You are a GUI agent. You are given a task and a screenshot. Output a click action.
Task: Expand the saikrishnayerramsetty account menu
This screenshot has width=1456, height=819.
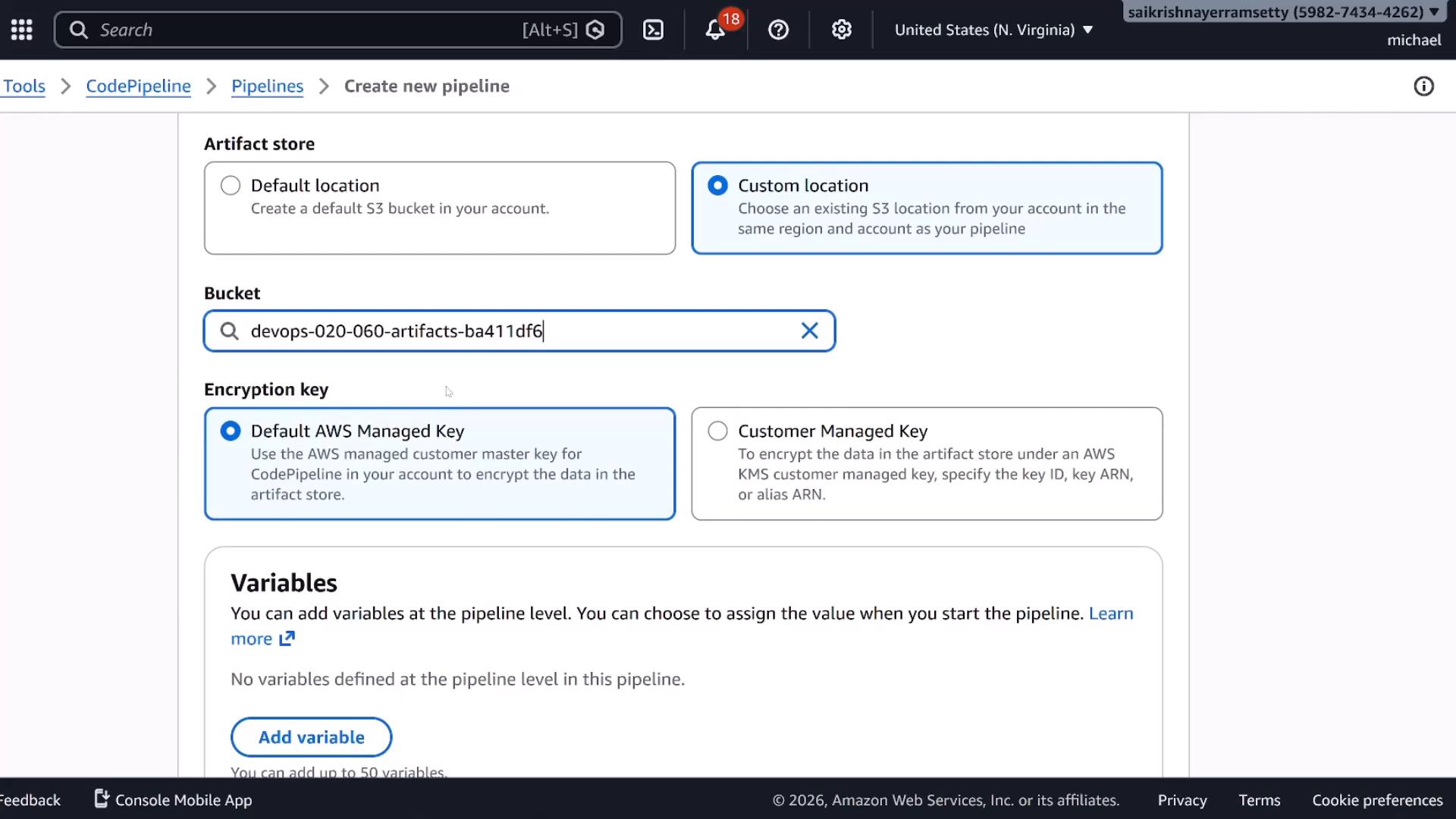pos(1283,12)
